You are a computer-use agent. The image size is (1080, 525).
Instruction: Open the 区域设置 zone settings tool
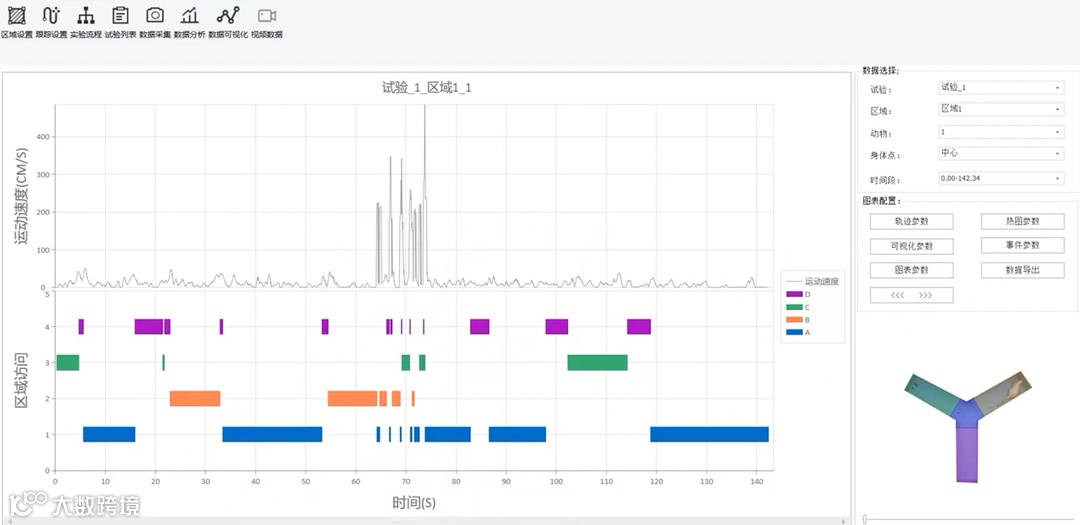coord(17,22)
